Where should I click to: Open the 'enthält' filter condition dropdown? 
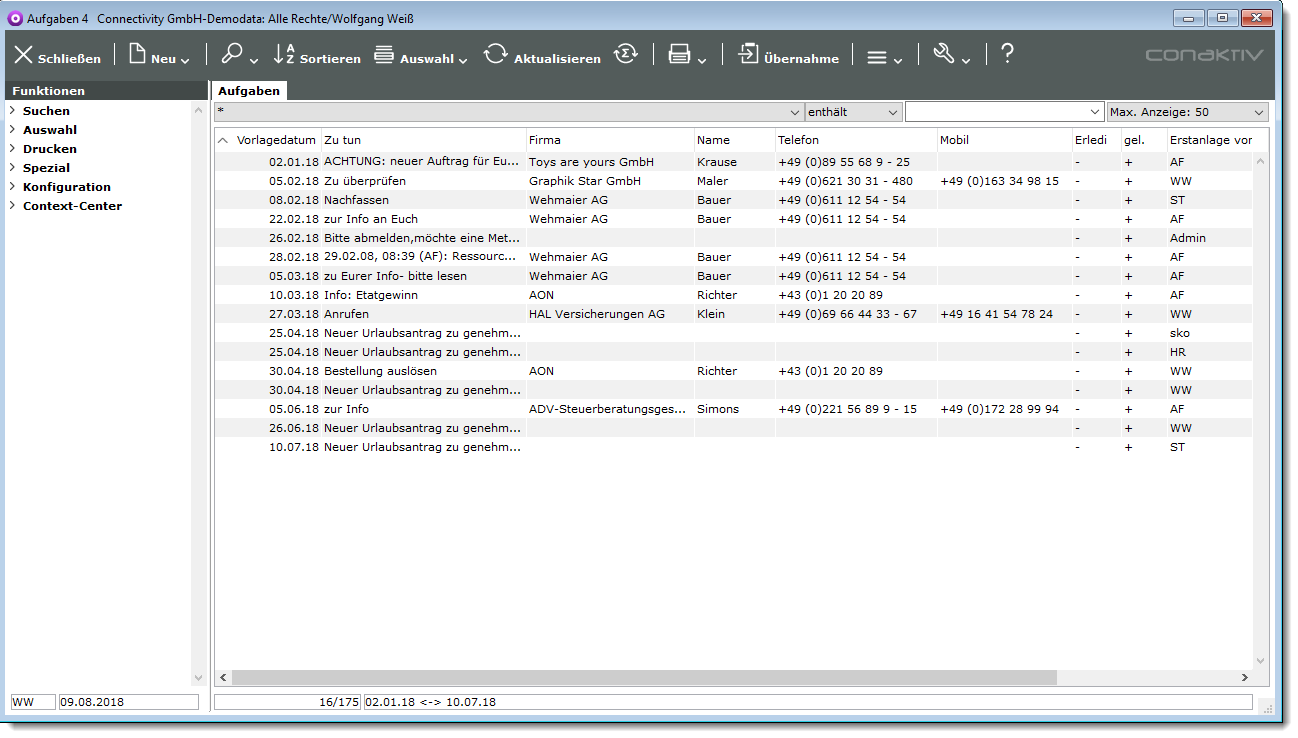click(x=853, y=112)
